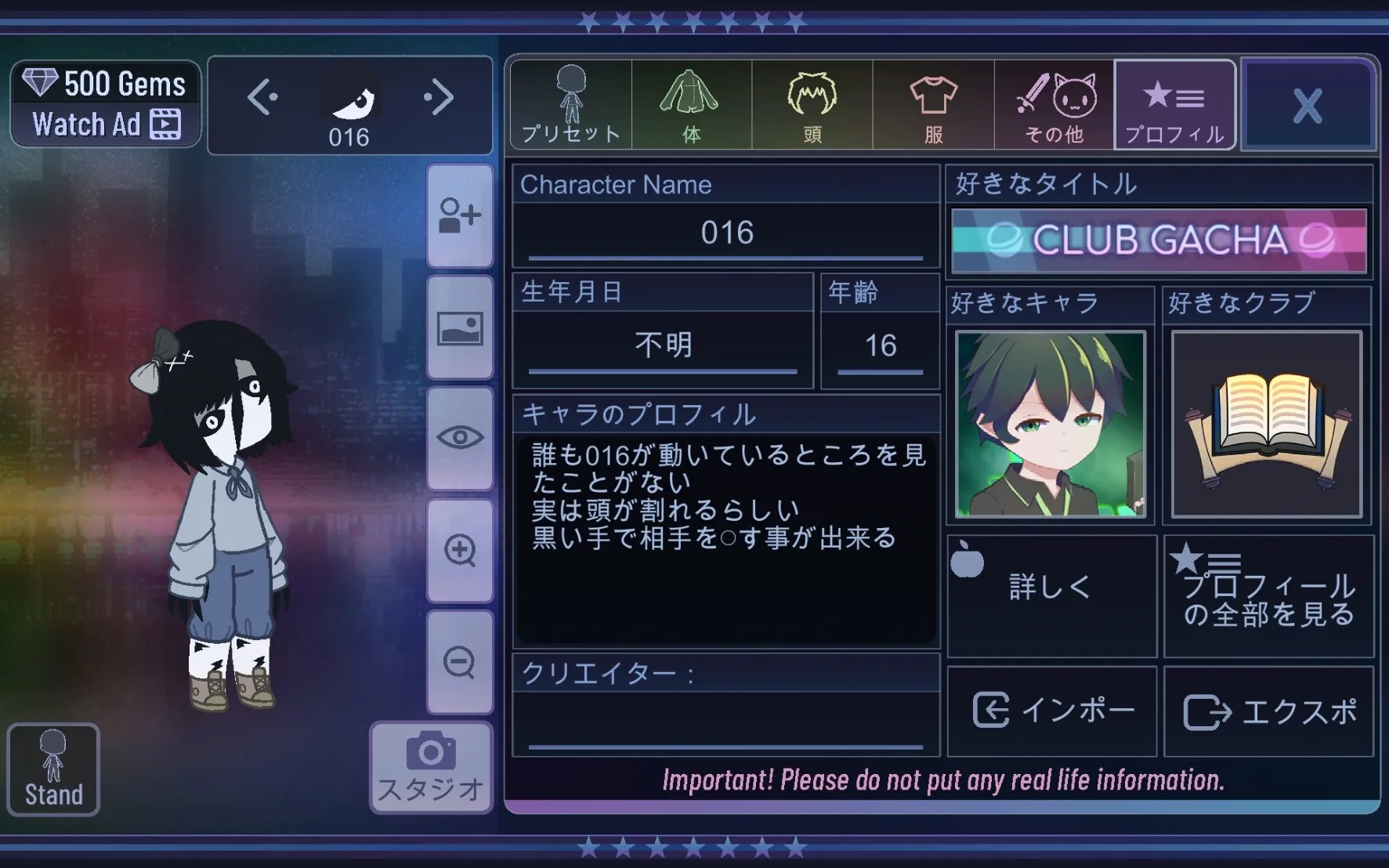Toggle the Stand pose button
The height and width of the screenshot is (868, 1389).
click(53, 769)
